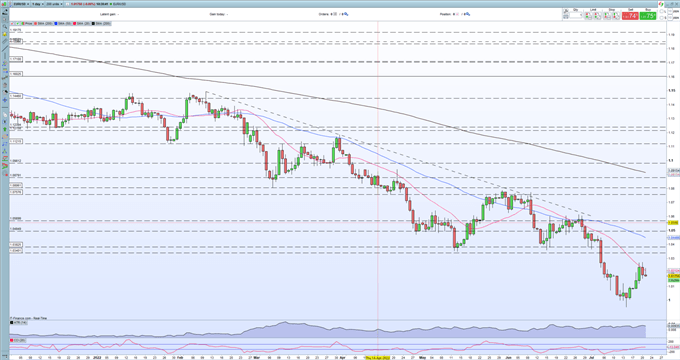
Task: Select the magnifier zoom tool in sidebar
Action: tap(5, 27)
